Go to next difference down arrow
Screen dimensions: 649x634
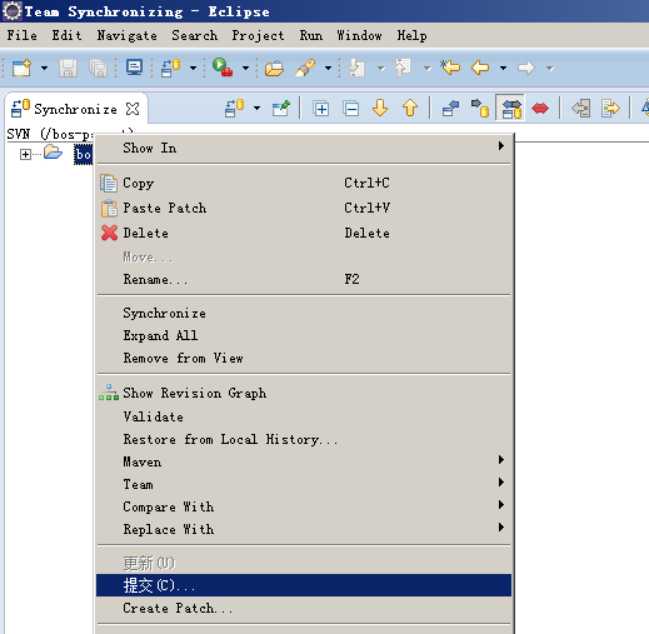point(380,108)
